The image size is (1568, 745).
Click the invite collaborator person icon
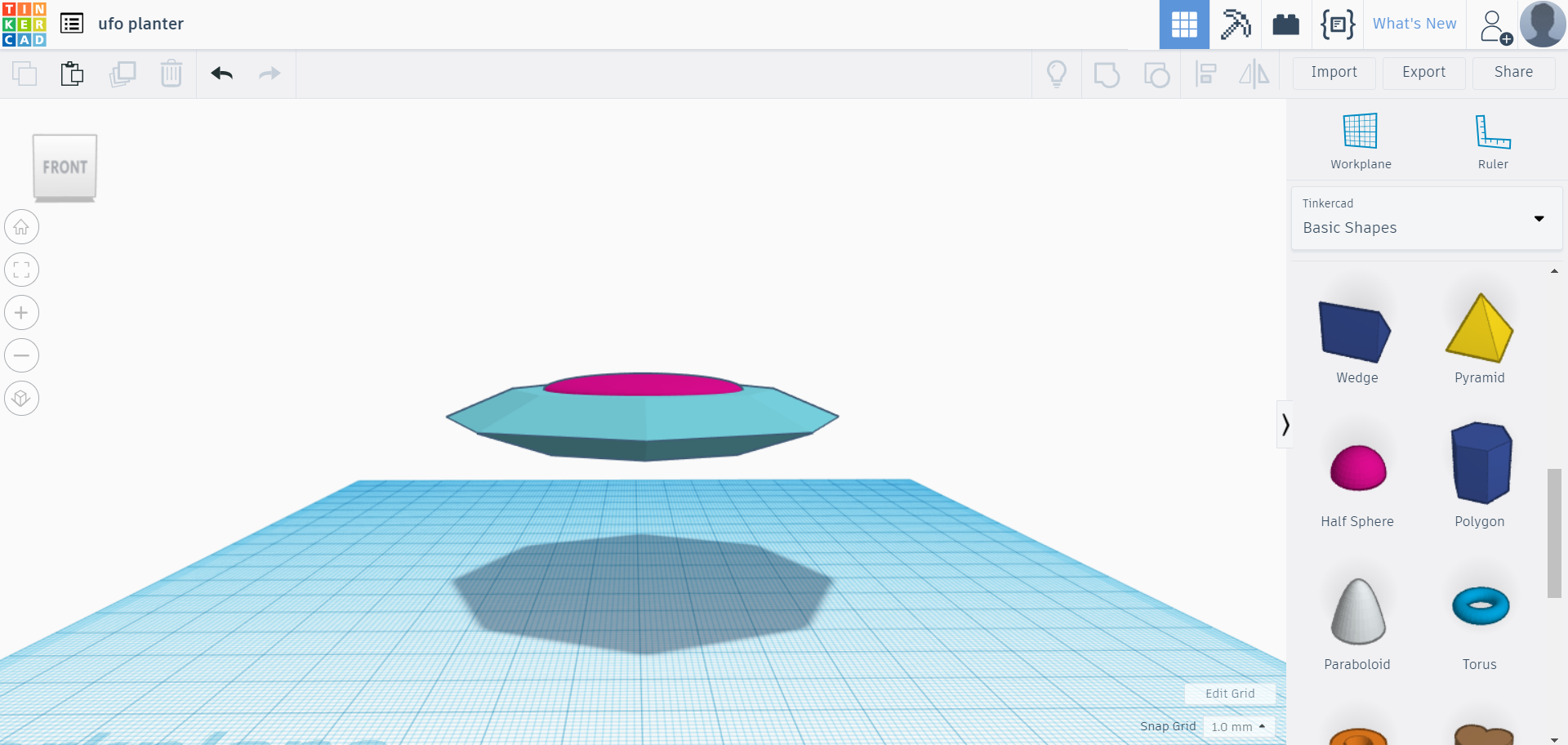coord(1495,26)
